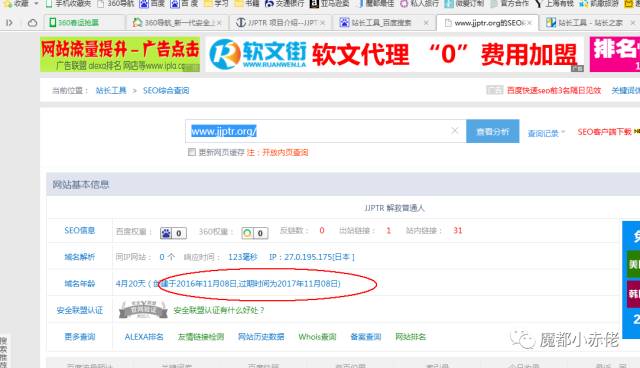Open the 软文街 软文代理 ad banner

click(394, 54)
